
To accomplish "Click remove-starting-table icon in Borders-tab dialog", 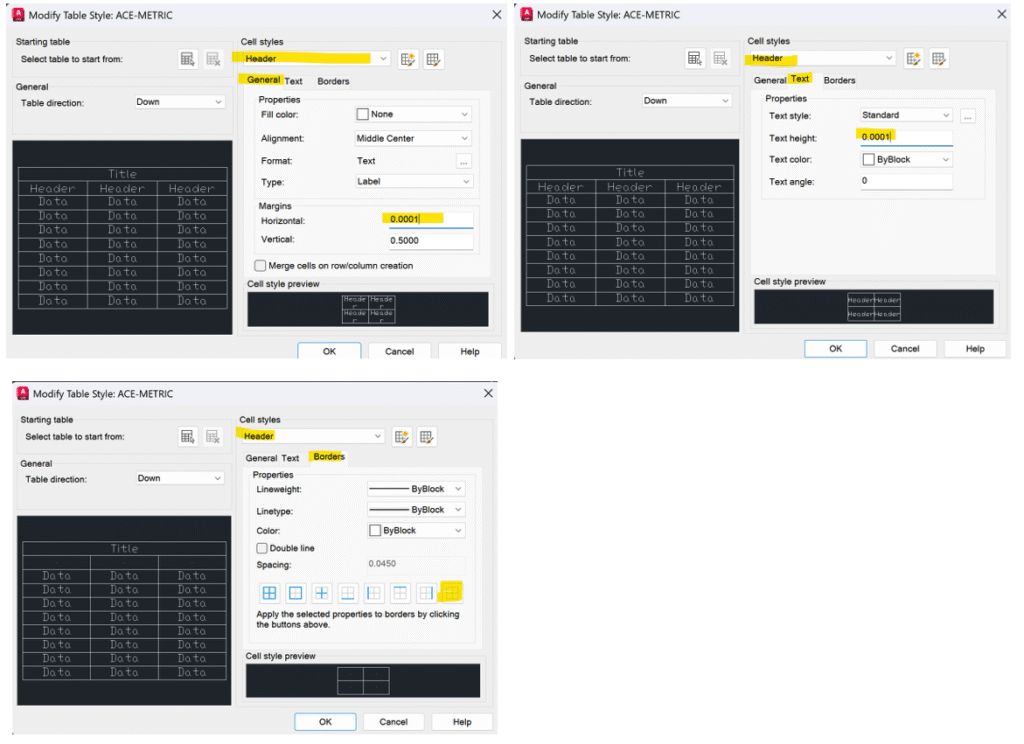I will point(212,437).
